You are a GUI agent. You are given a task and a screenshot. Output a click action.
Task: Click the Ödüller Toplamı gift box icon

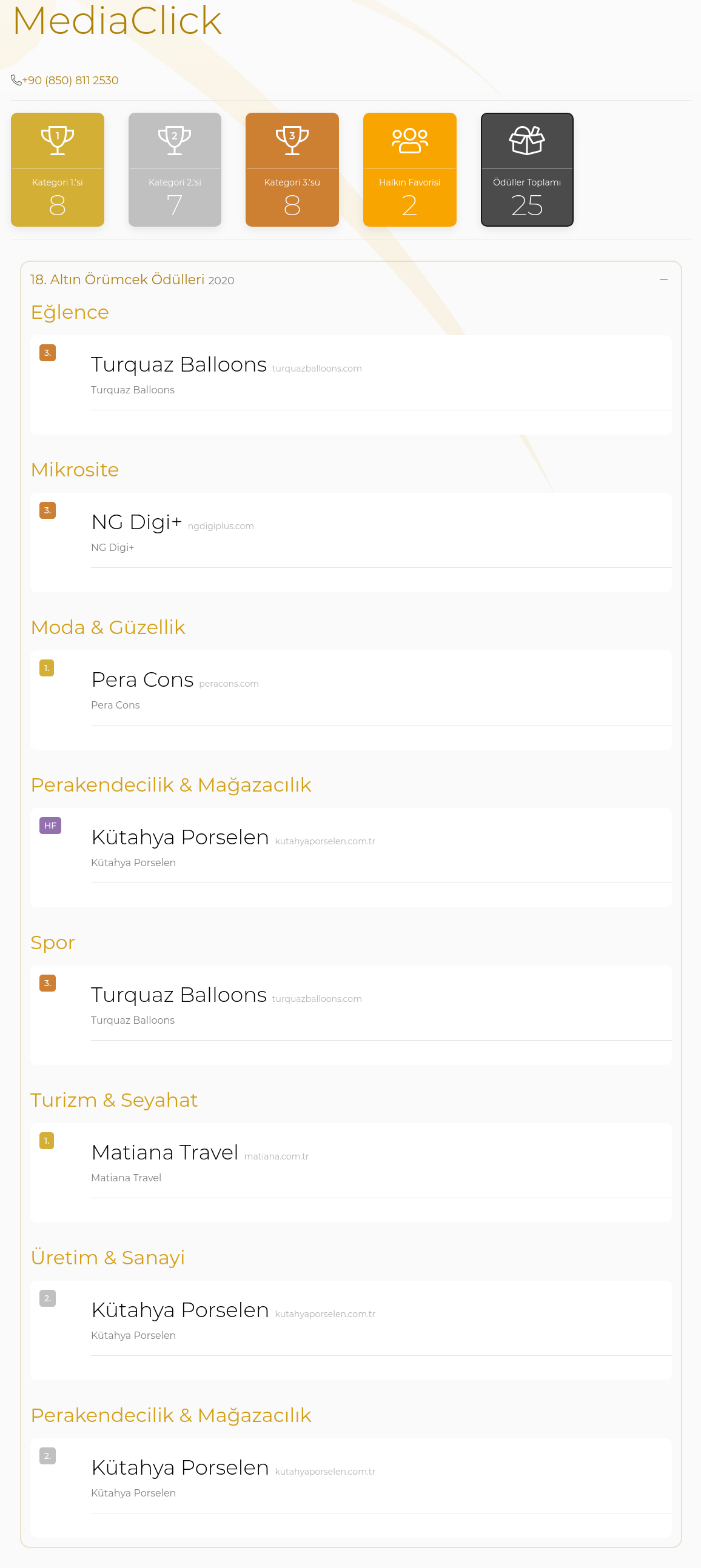(527, 141)
